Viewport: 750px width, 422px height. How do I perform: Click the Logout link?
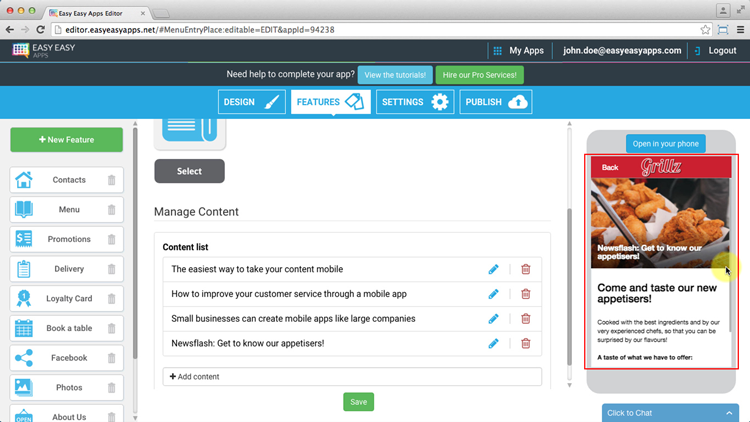point(714,51)
